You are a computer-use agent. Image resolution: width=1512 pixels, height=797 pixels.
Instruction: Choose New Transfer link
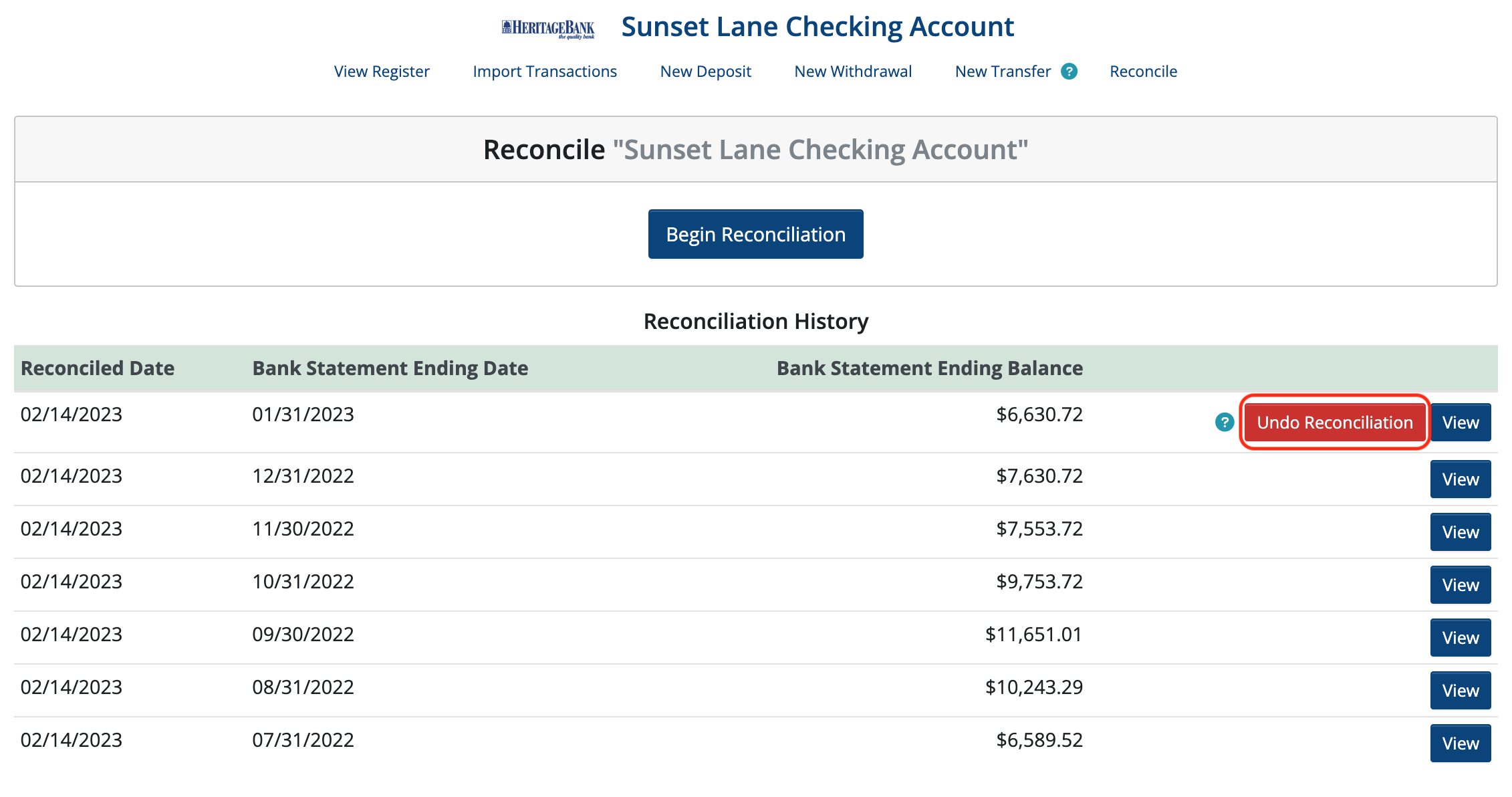pyautogui.click(x=1003, y=72)
